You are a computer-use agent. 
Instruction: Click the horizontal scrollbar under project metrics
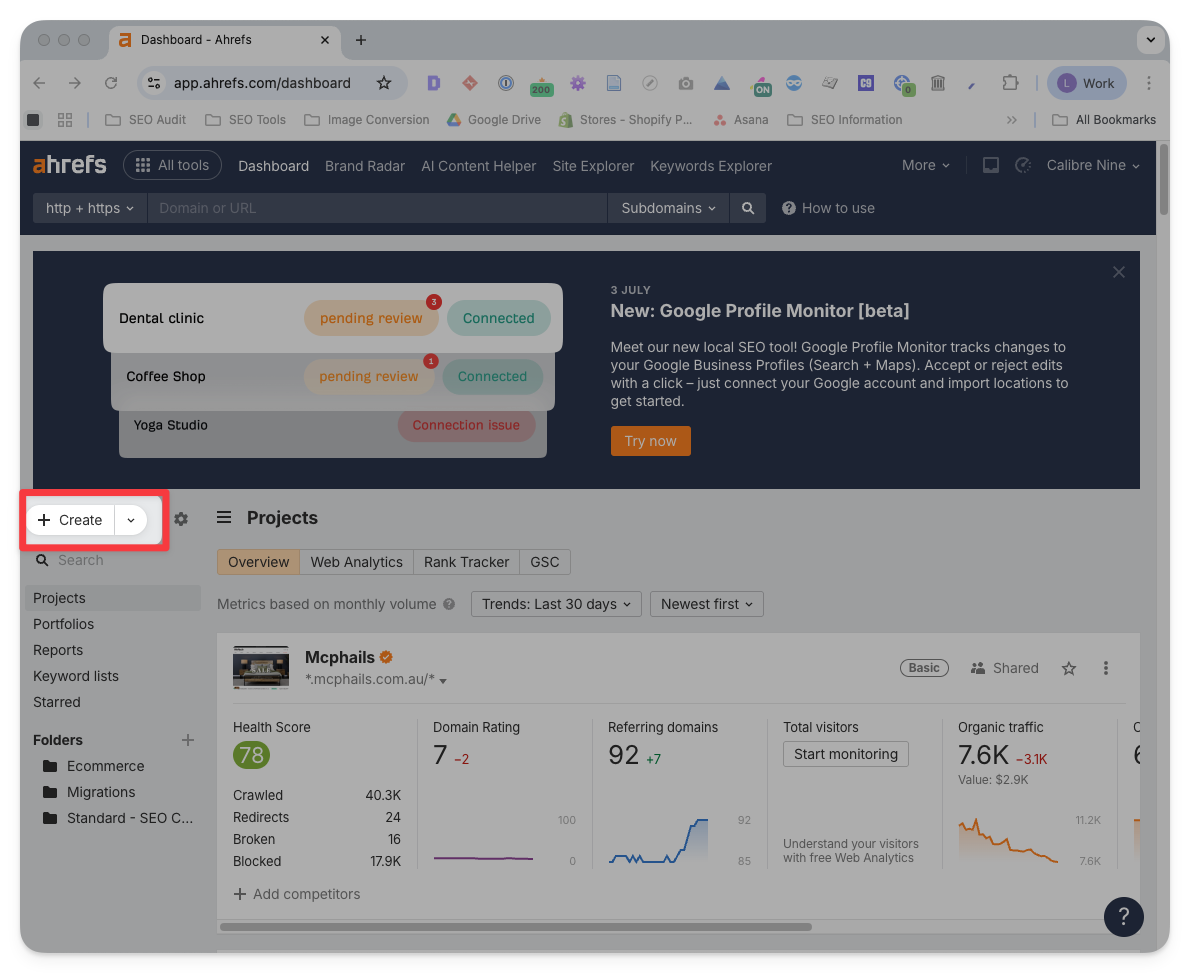[x=520, y=927]
